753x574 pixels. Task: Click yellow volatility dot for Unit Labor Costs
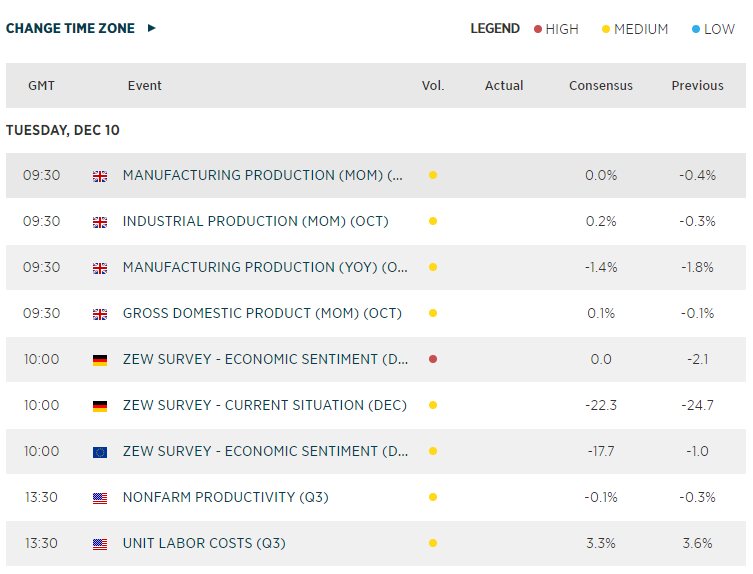coord(433,544)
